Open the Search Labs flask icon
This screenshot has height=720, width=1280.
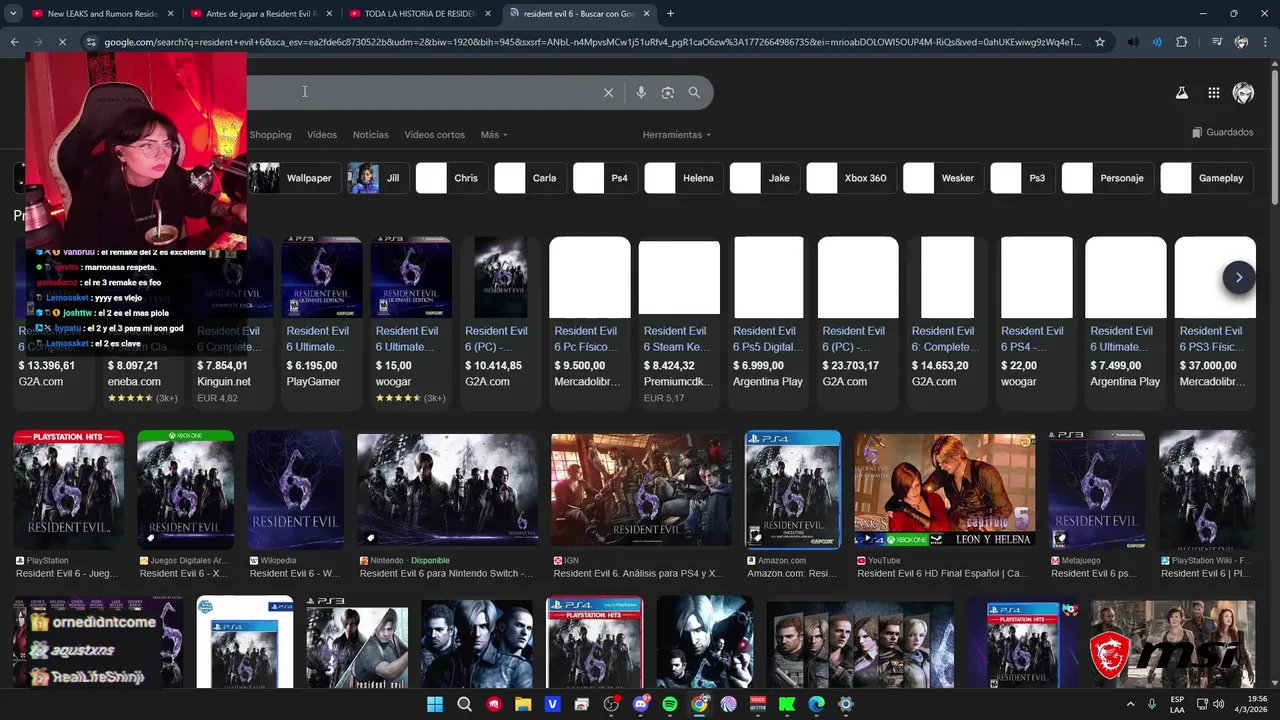coord(1181,93)
